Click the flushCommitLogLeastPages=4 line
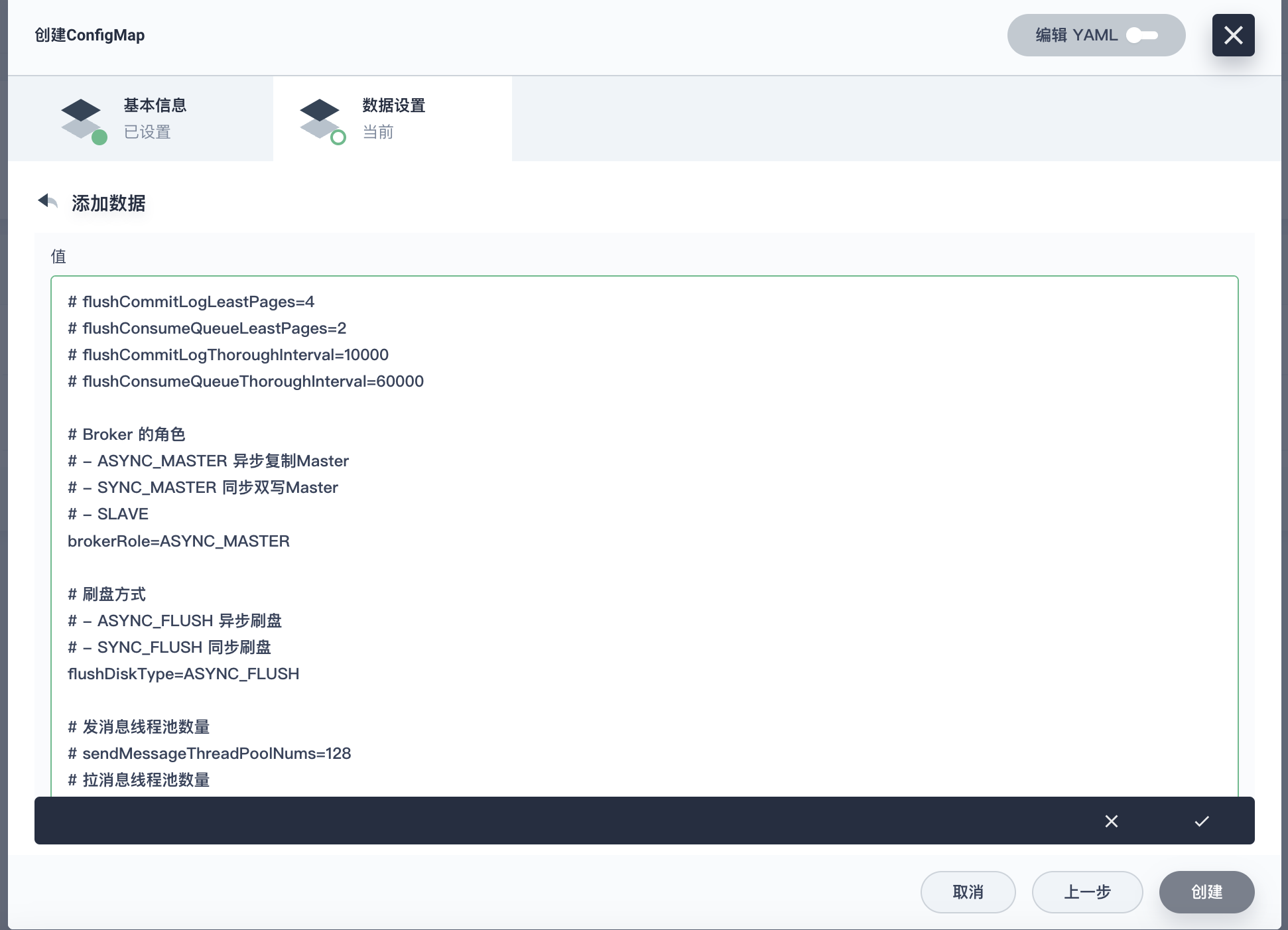The width and height of the screenshot is (1288, 930). (x=191, y=302)
